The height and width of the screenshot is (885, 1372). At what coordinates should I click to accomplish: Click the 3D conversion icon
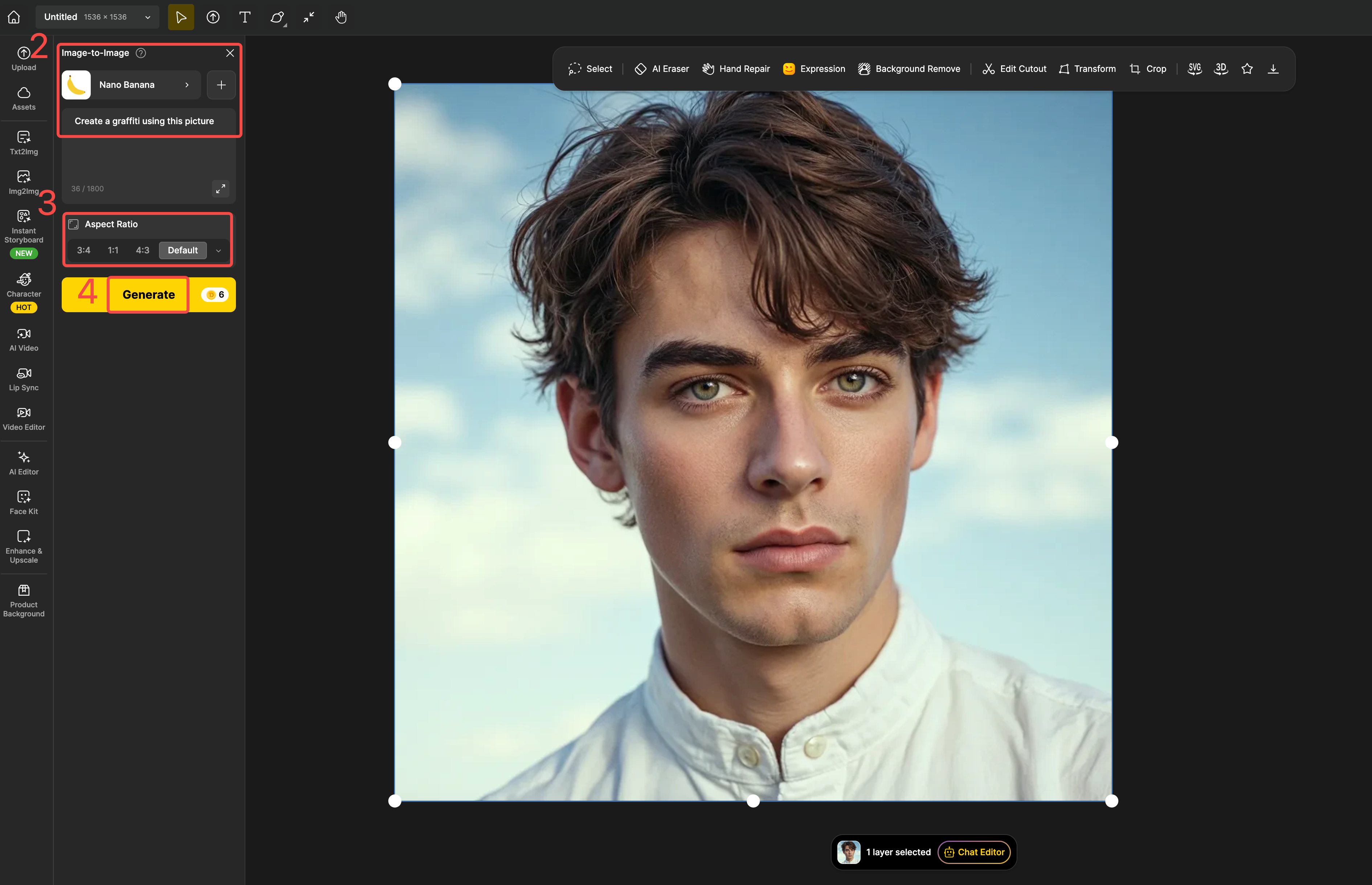pyautogui.click(x=1220, y=69)
